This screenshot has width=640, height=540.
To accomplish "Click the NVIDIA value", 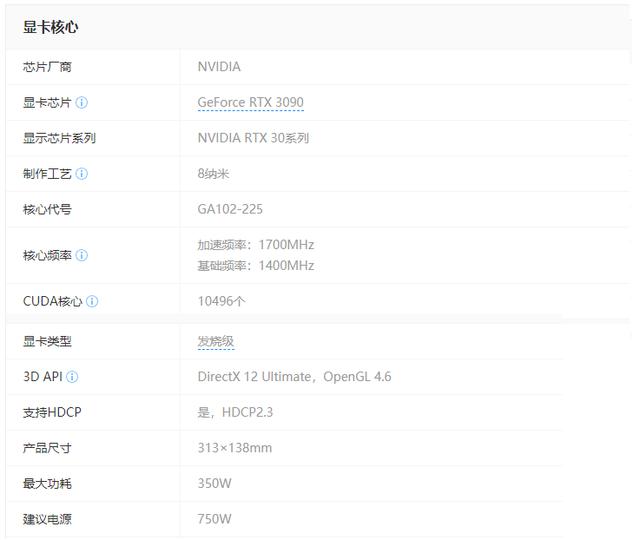I will [219, 67].
